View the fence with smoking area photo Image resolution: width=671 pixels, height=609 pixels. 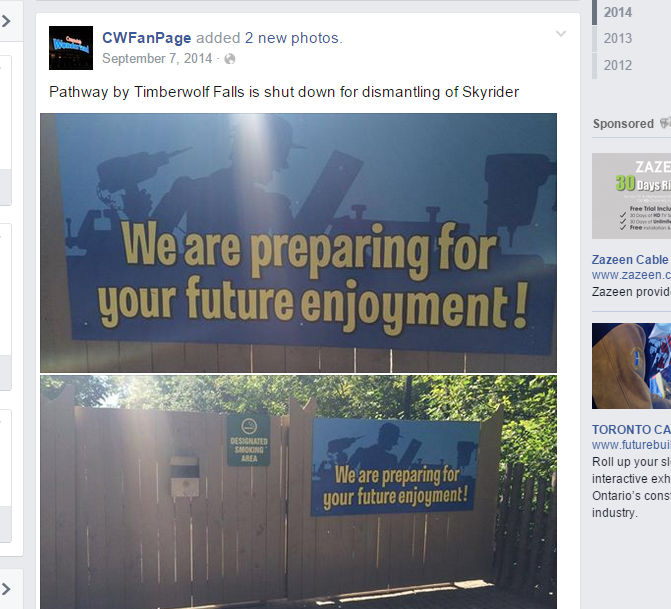298,492
